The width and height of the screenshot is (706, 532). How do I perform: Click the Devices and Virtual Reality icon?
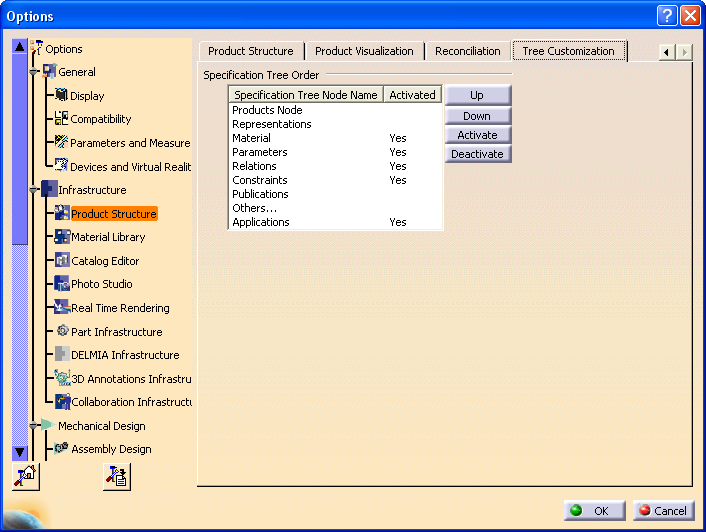(61, 165)
